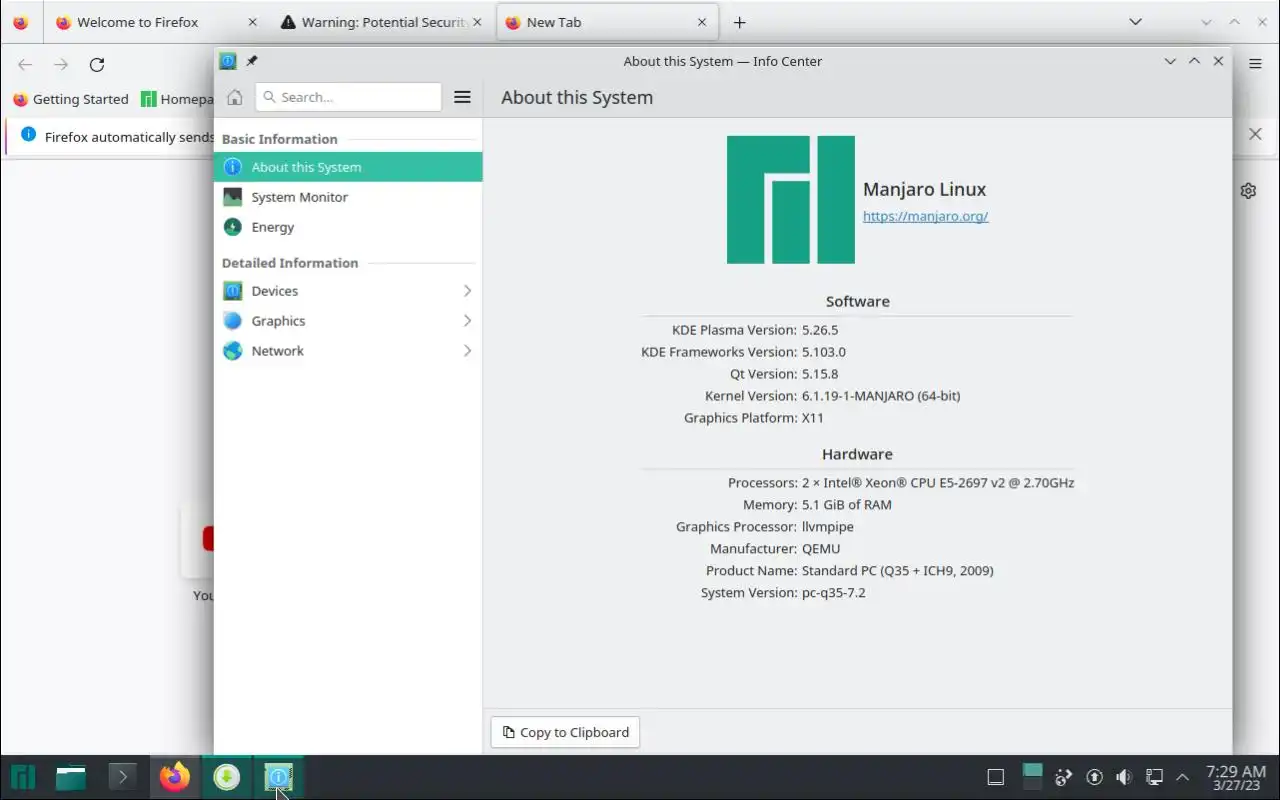
Task: Go to Info Center home page
Action: [235, 97]
